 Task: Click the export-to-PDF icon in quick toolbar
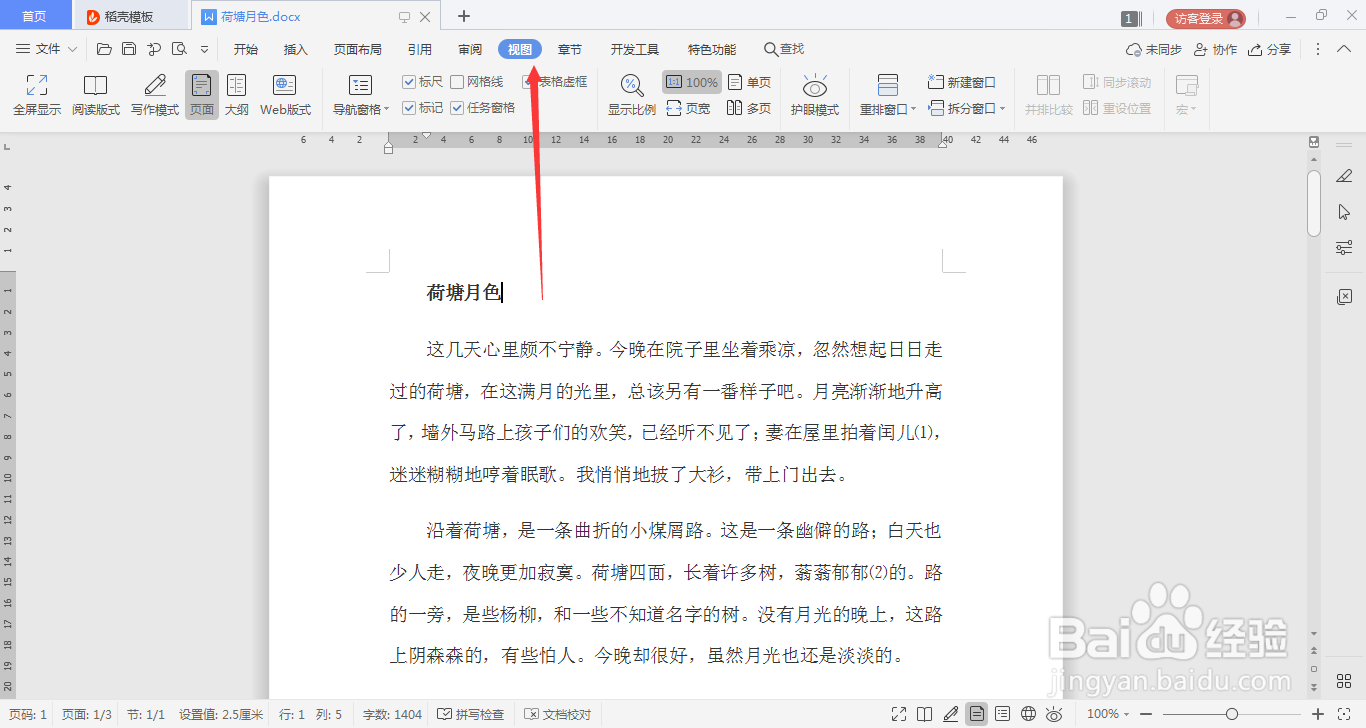[x=154, y=49]
